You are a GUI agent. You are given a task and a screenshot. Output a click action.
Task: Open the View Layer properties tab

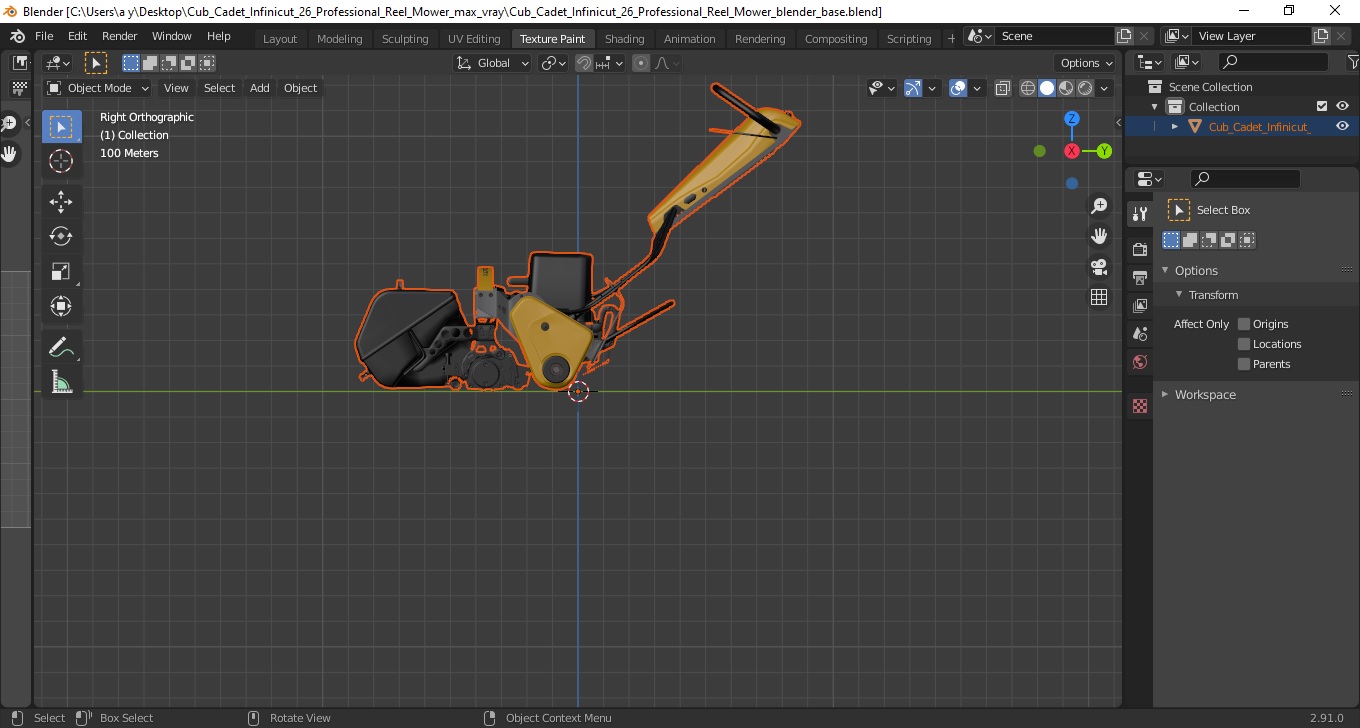click(1139, 305)
